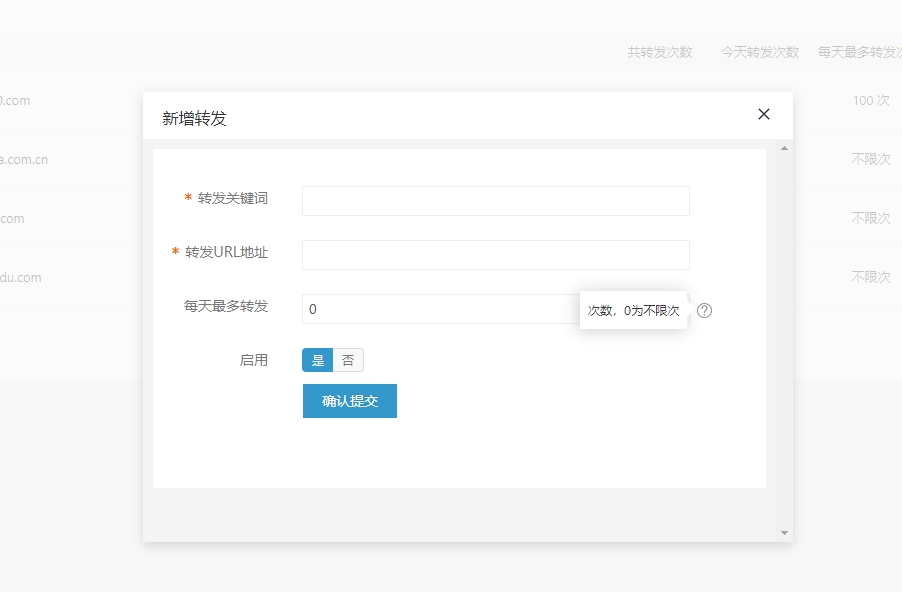
Task: Click the 启用 field label
Action: pos(254,360)
